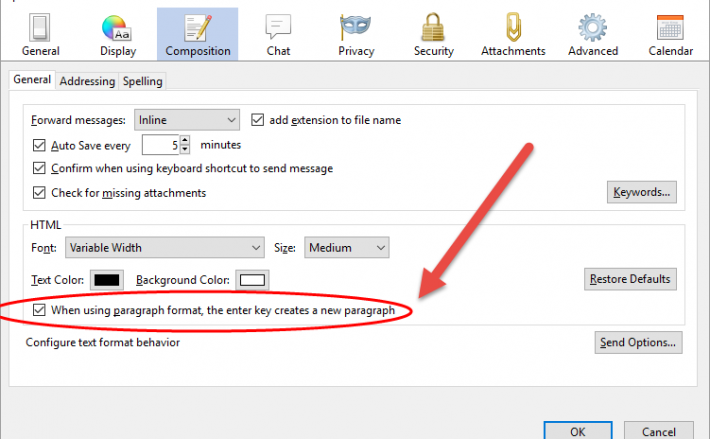Viewport: 710px width, 439px height.
Task: Decrease Auto Save minutes with down arrow
Action: click(x=185, y=150)
